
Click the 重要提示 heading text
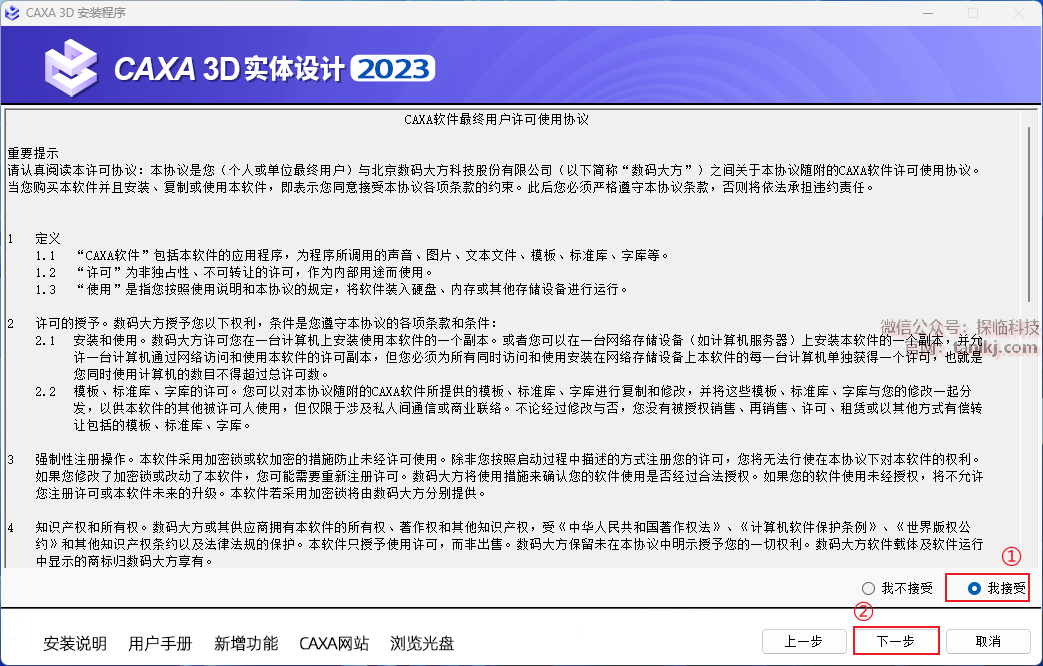(33, 154)
